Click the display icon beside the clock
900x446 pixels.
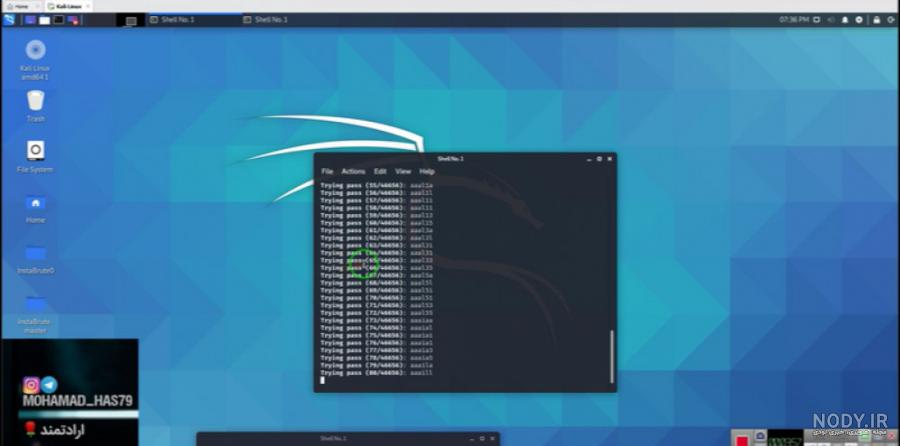tap(817, 20)
